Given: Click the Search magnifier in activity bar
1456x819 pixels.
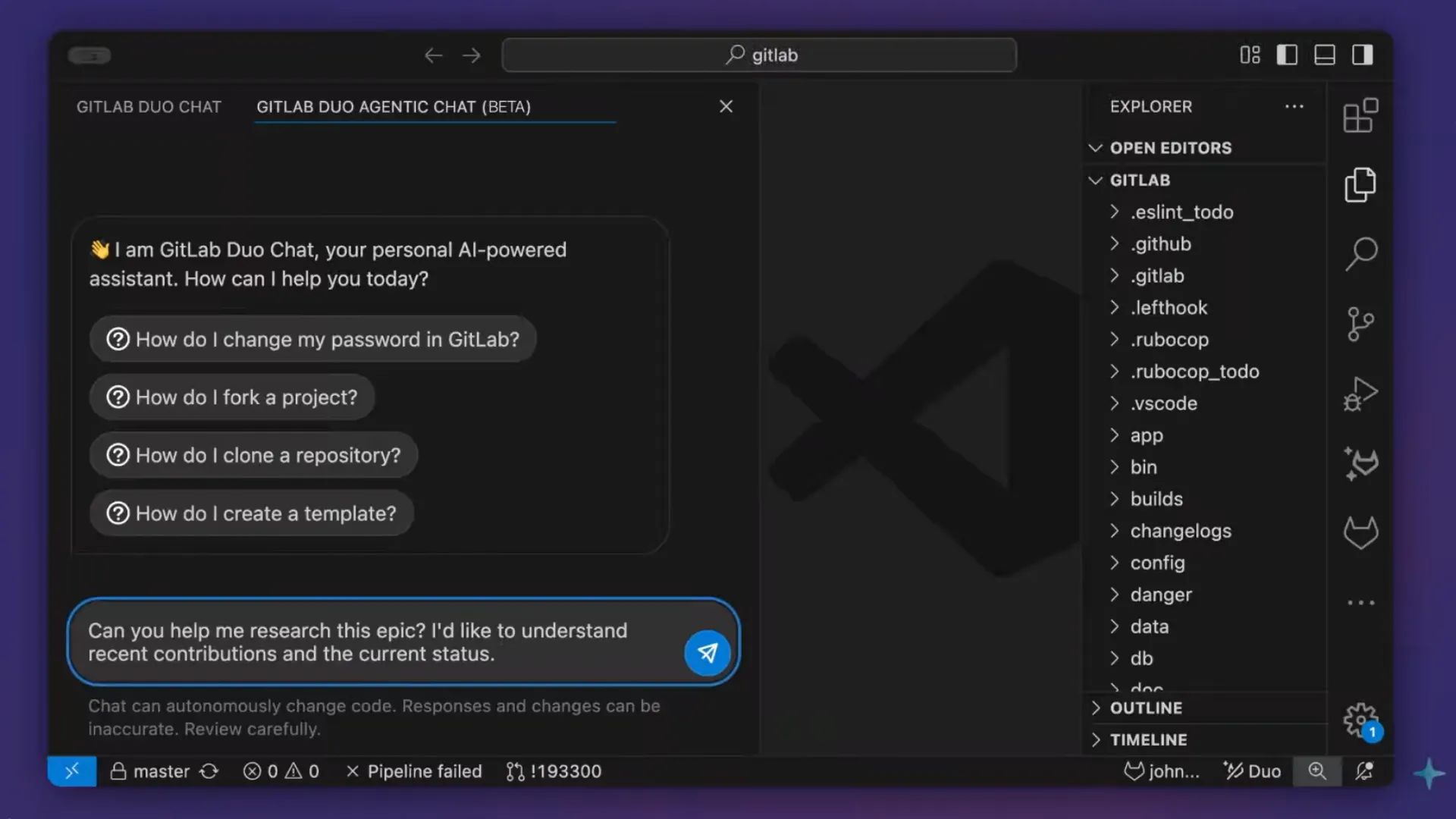Looking at the screenshot, I should tap(1360, 254).
